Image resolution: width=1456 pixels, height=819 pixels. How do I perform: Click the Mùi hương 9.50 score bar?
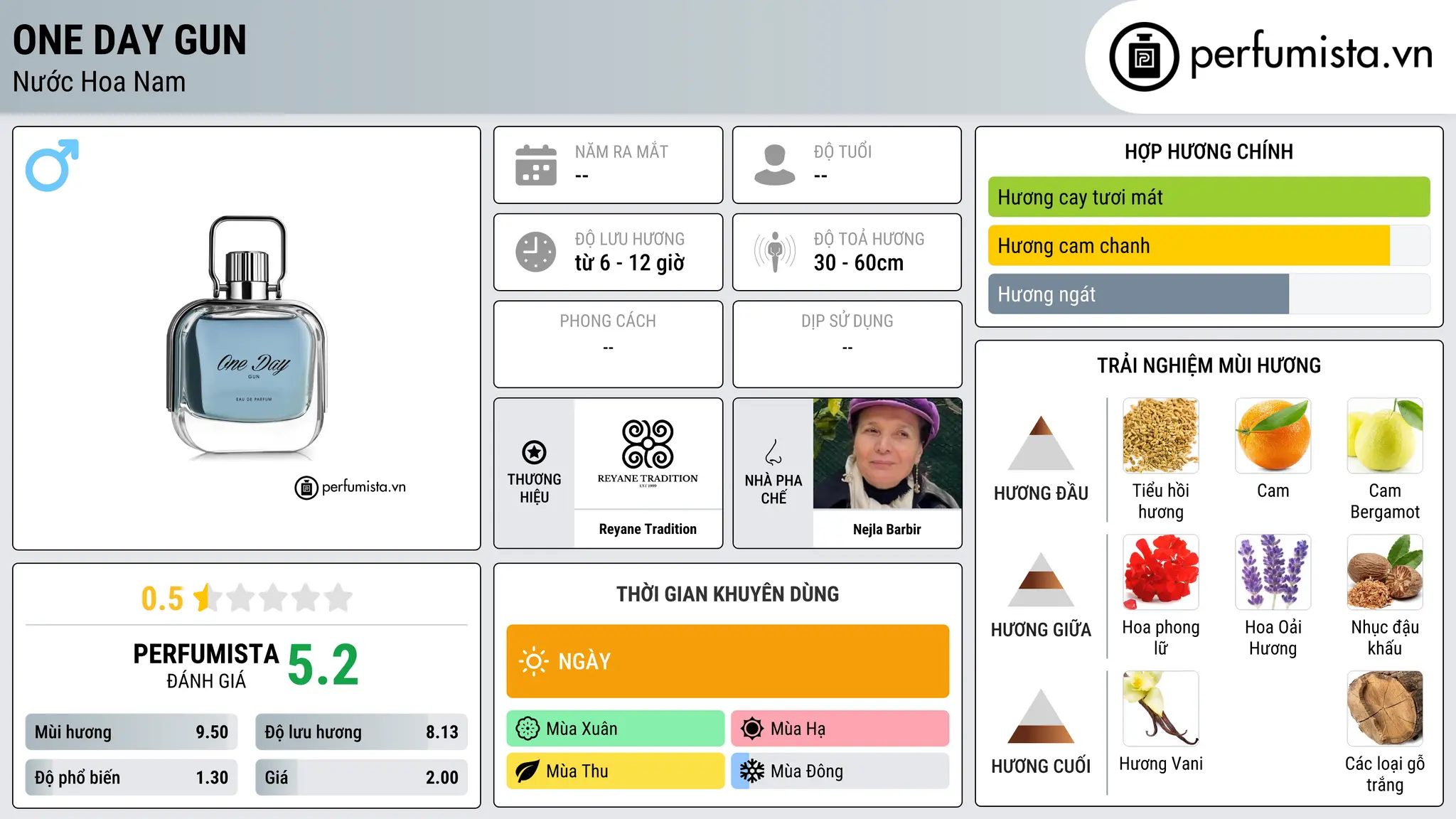click(132, 732)
